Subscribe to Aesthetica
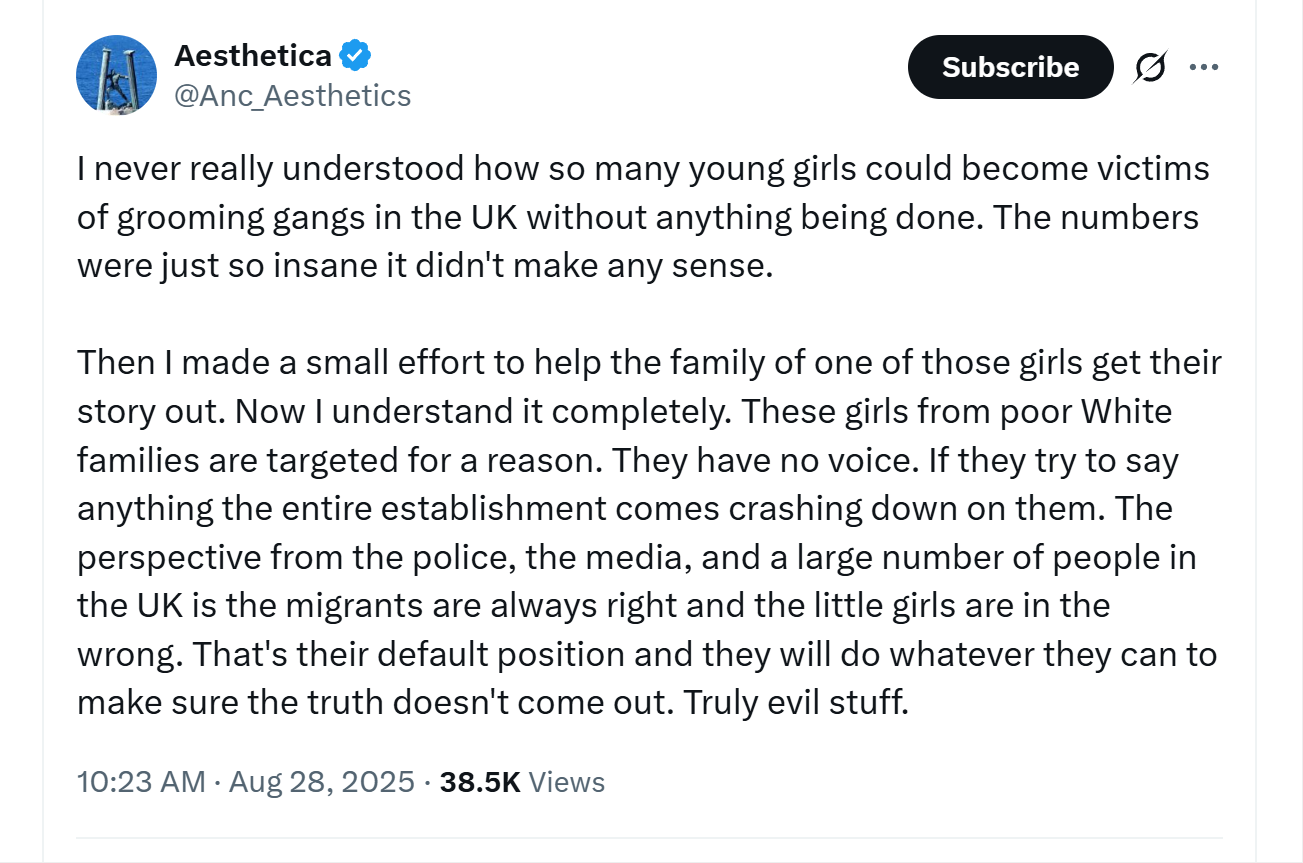1303x863 pixels. point(1010,67)
